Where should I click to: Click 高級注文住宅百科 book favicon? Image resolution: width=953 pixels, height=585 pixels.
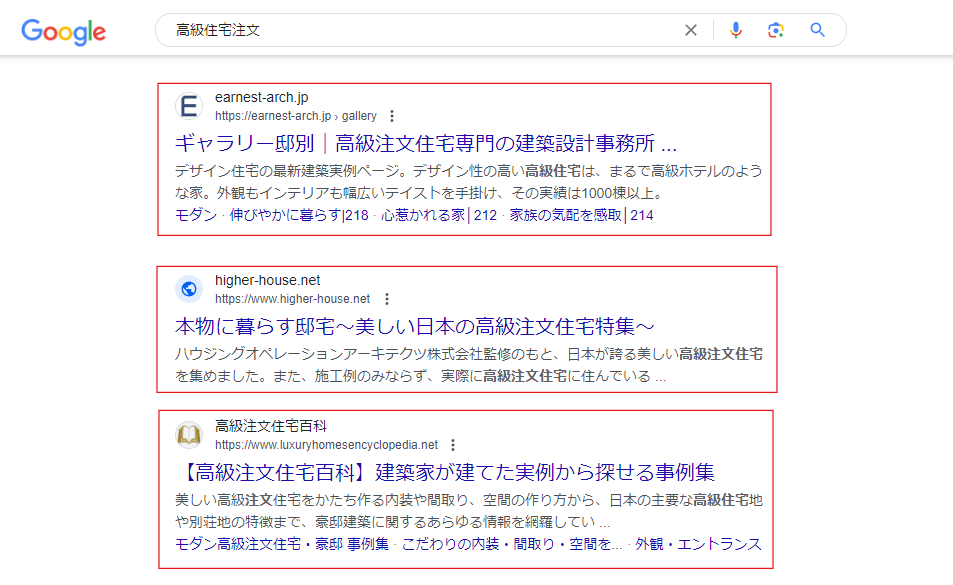click(x=189, y=435)
